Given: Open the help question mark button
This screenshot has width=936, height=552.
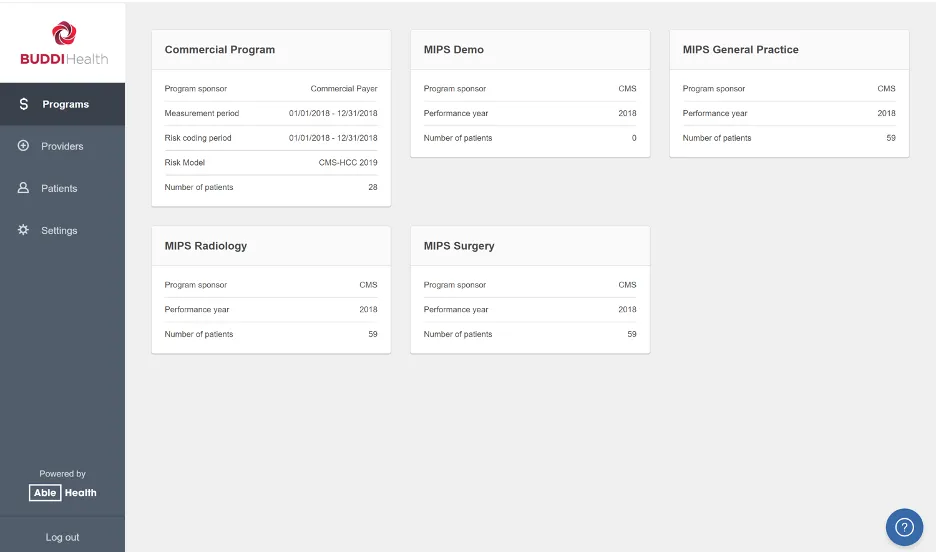Looking at the screenshot, I should coord(904,527).
